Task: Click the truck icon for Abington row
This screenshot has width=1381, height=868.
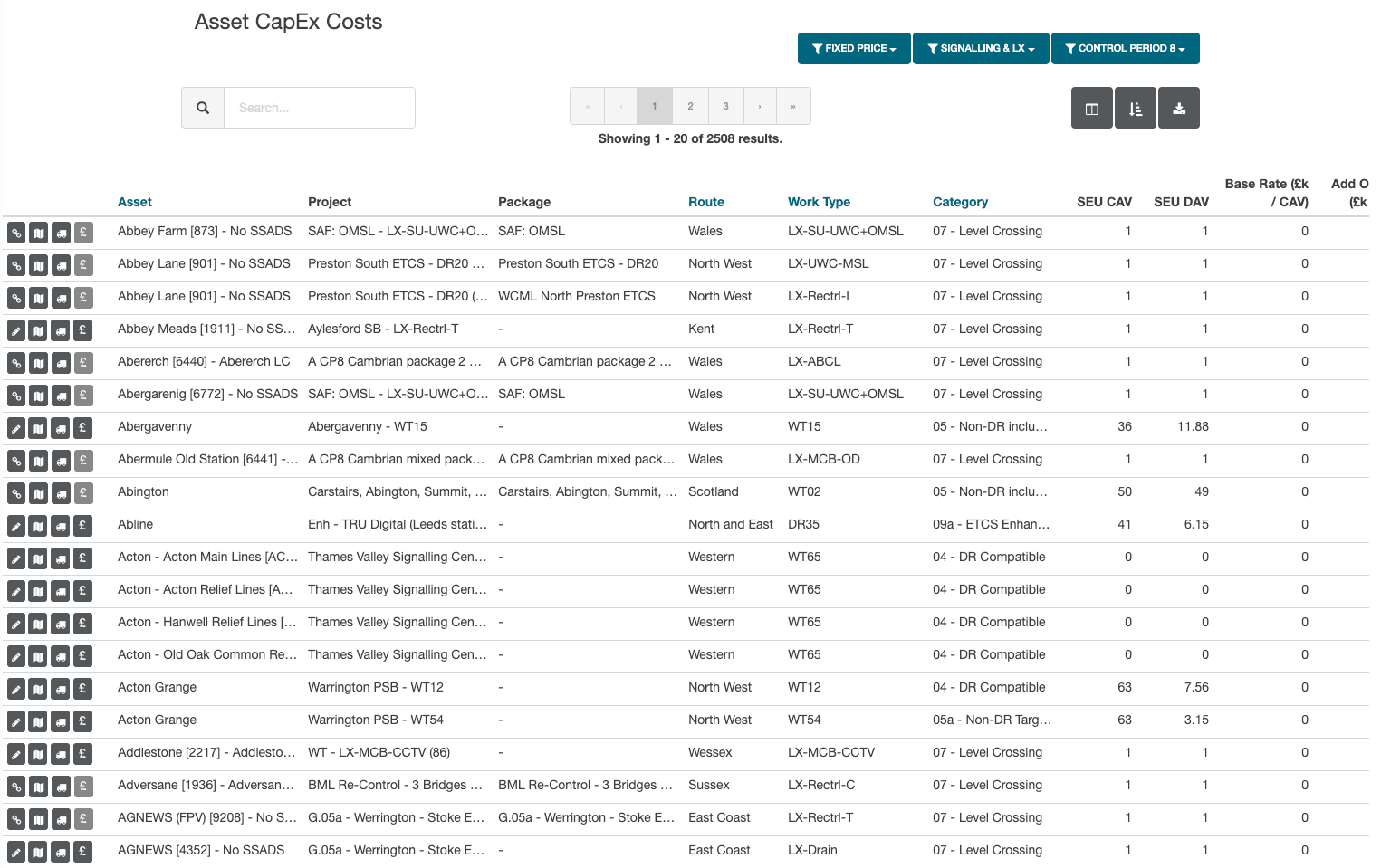Action: coord(61,493)
